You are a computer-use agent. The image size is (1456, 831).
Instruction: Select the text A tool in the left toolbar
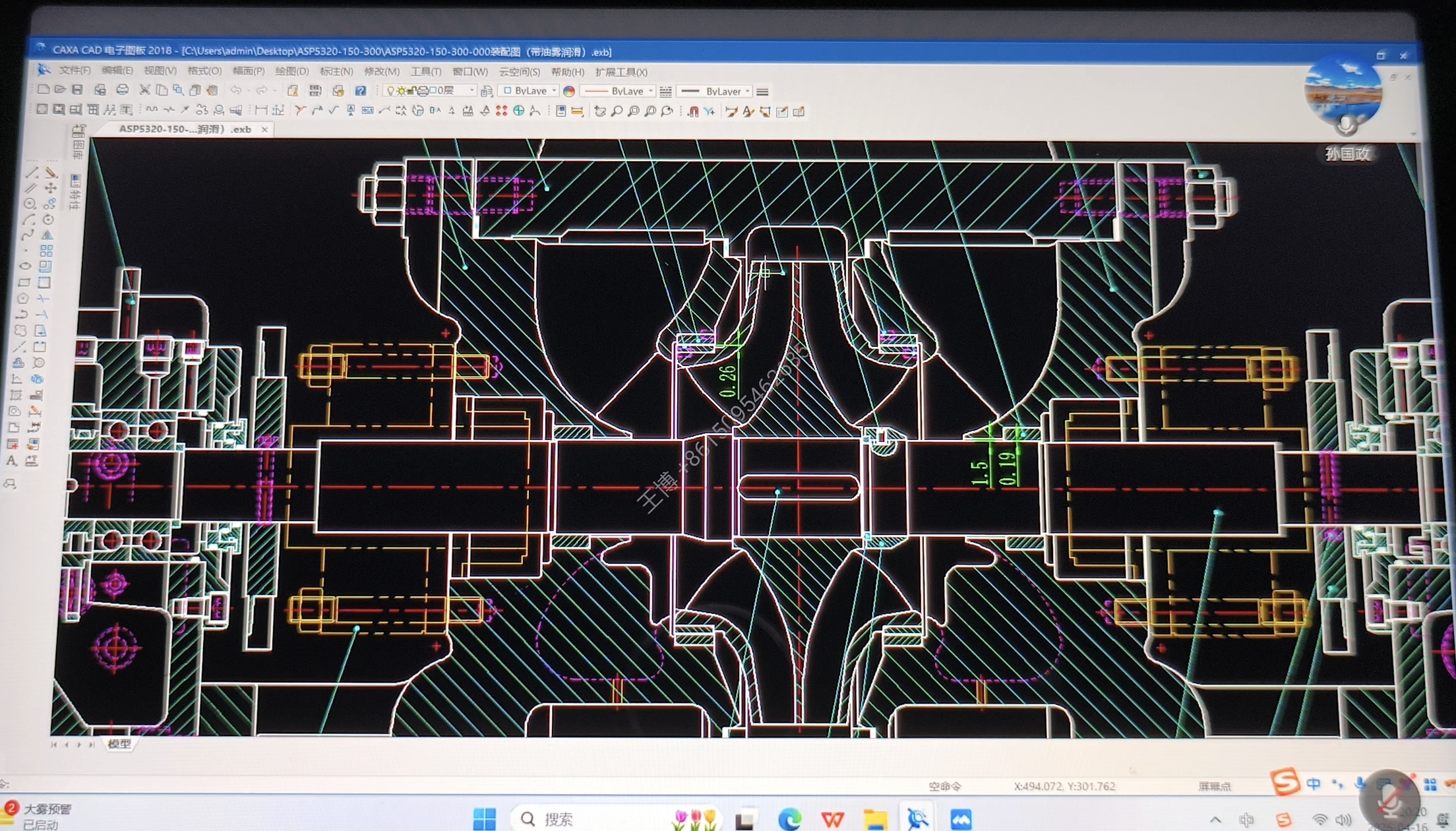tap(11, 461)
